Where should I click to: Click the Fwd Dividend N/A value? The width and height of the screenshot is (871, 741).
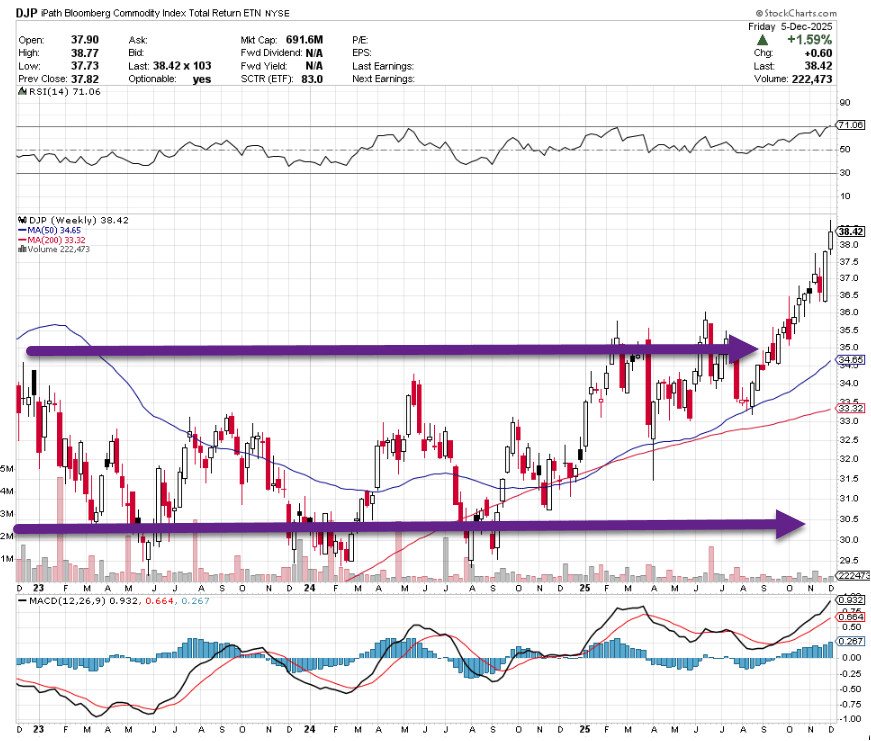click(x=314, y=53)
